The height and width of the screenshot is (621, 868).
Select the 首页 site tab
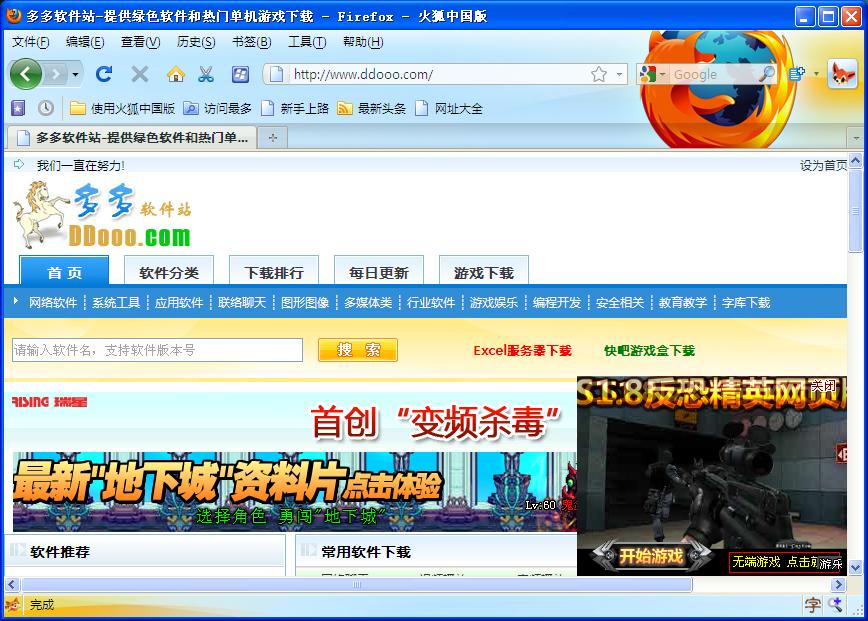tap(64, 271)
